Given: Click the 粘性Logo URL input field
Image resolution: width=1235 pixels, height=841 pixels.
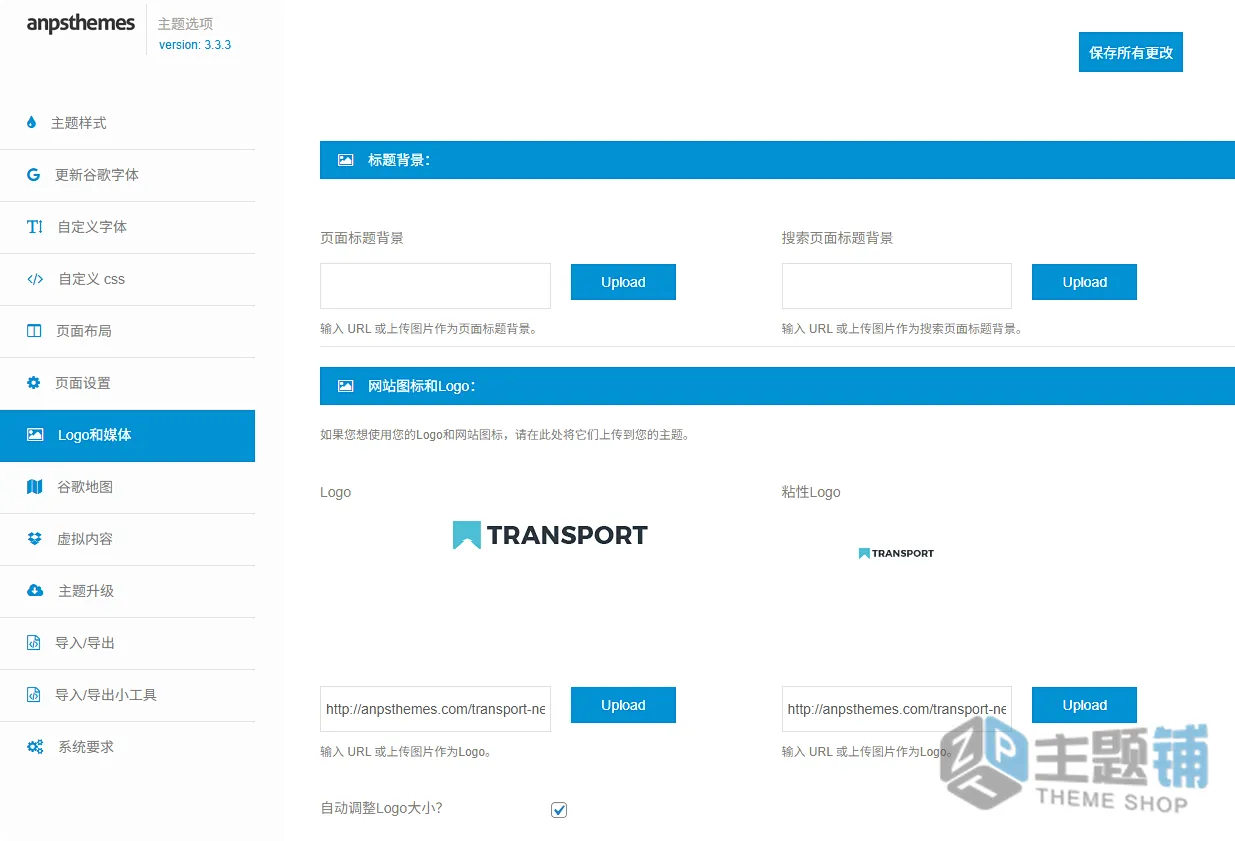Looking at the screenshot, I should click(x=897, y=709).
